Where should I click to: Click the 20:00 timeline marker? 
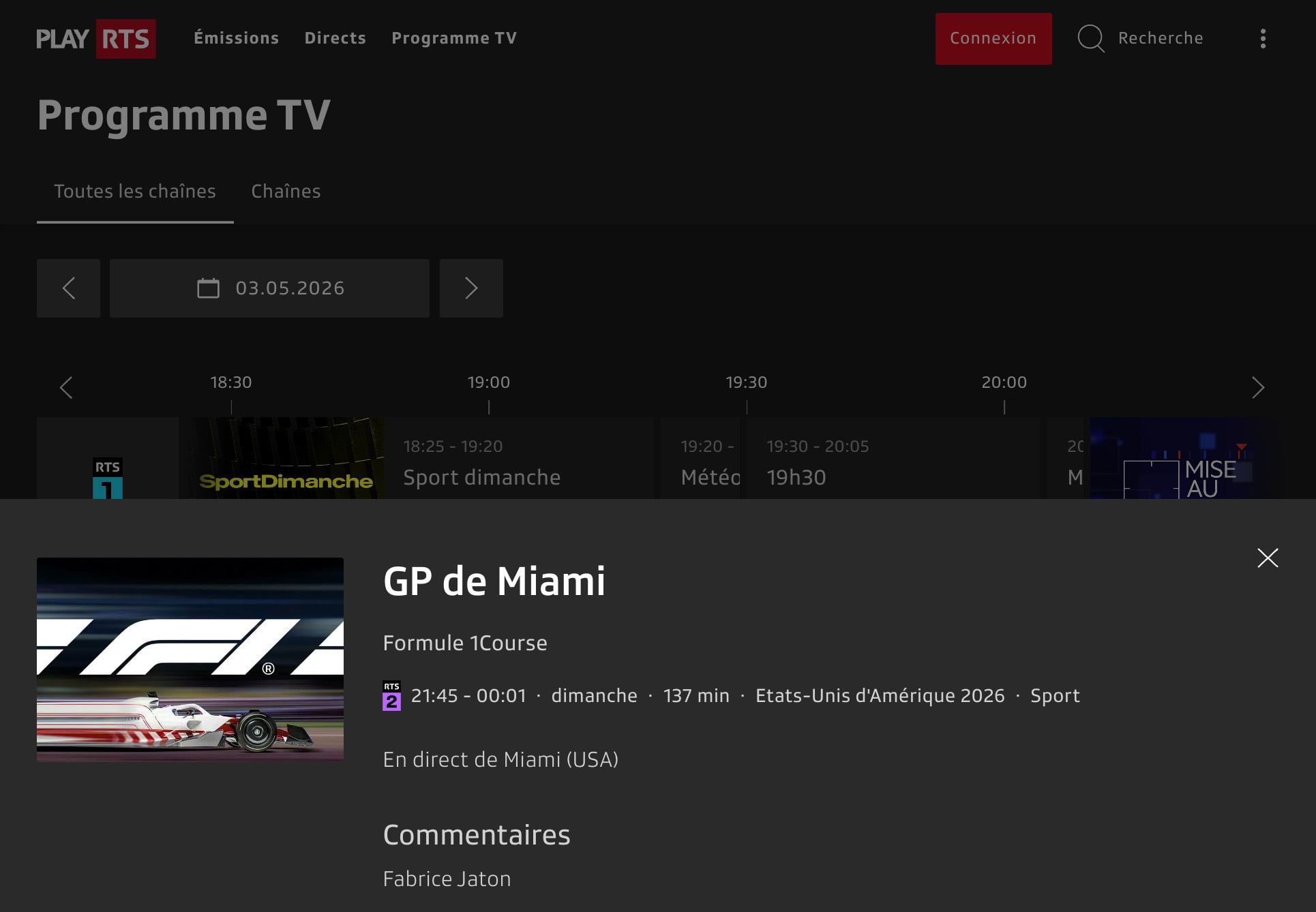[1004, 382]
